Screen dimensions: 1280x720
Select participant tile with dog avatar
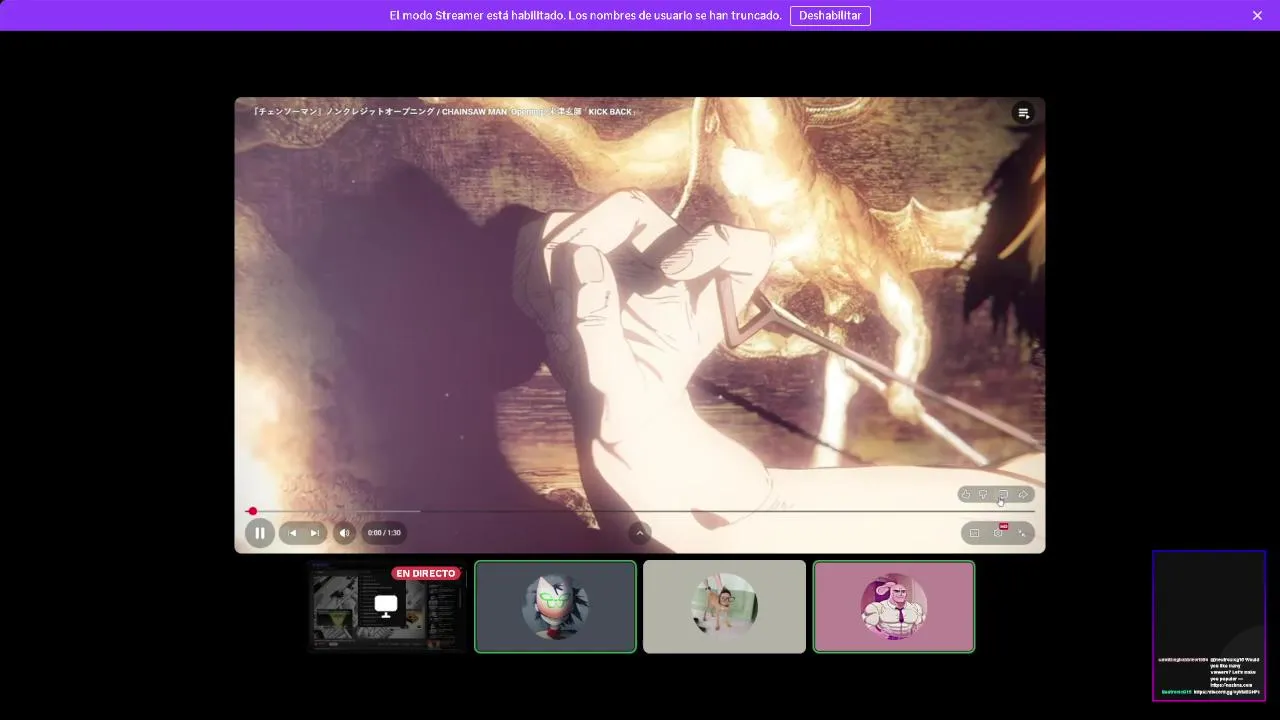coord(724,606)
